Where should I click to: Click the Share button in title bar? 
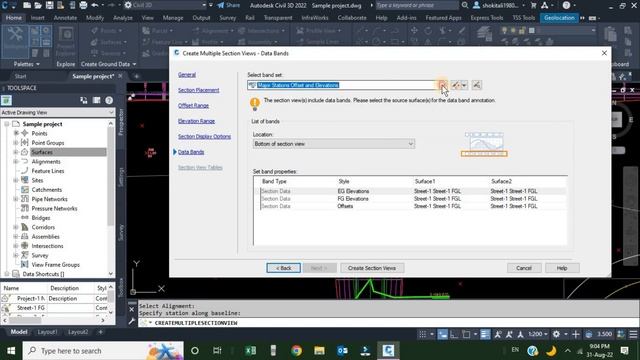click(229, 5)
